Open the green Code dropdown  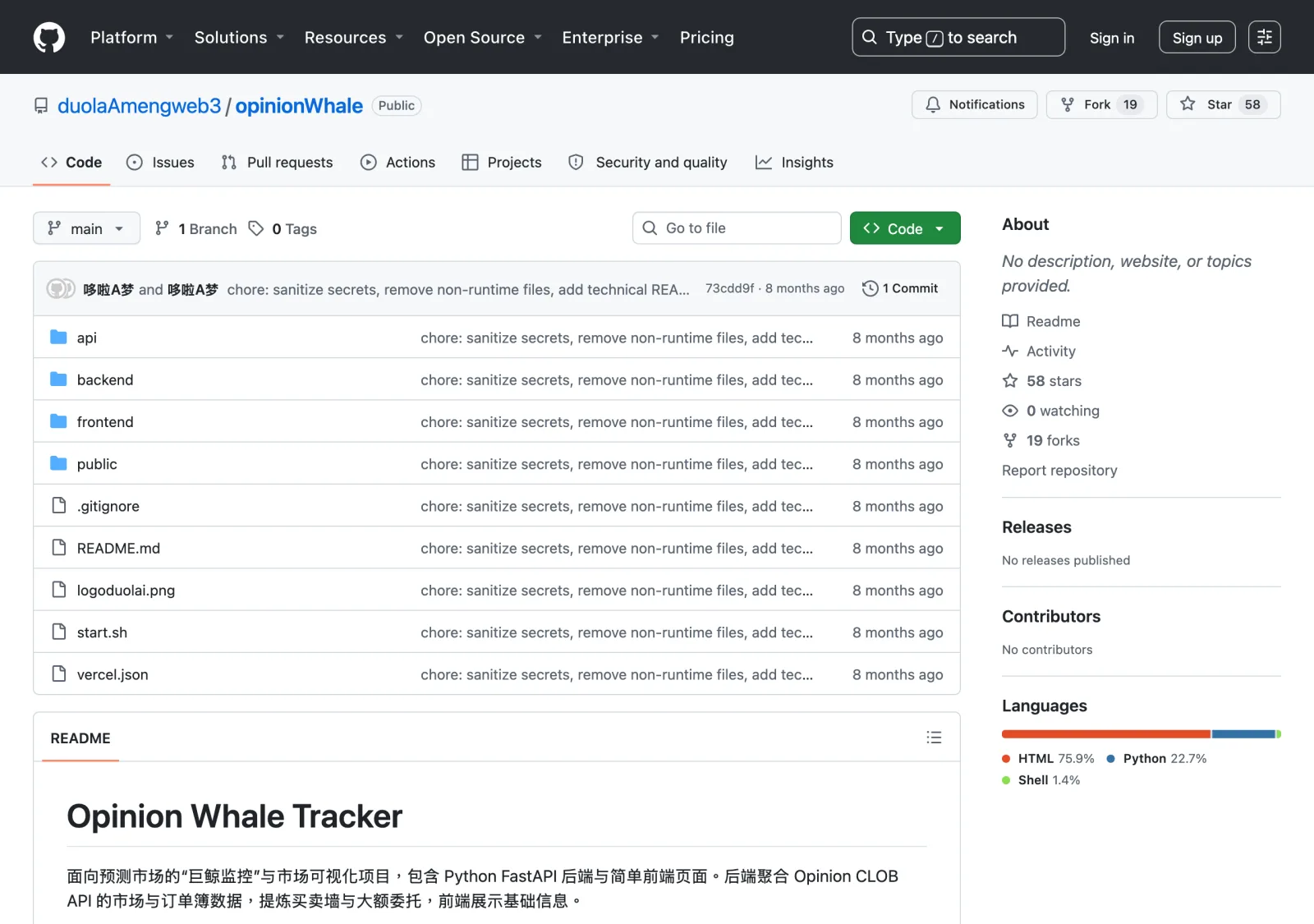point(905,228)
